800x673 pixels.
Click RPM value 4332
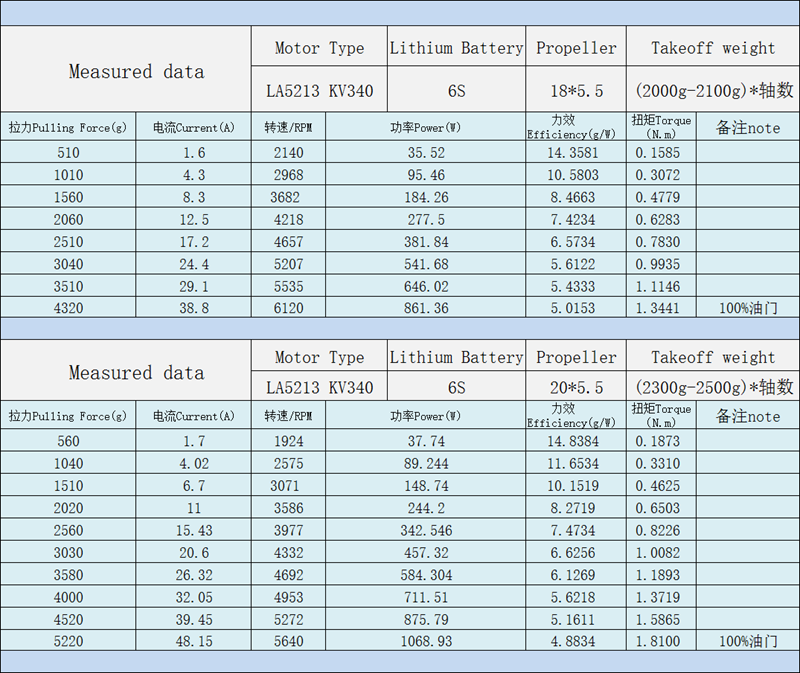coord(288,553)
